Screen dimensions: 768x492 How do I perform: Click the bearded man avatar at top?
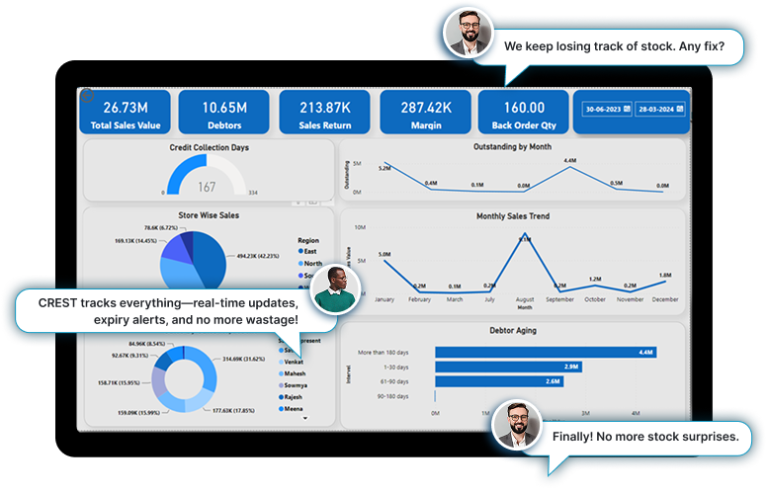click(468, 34)
